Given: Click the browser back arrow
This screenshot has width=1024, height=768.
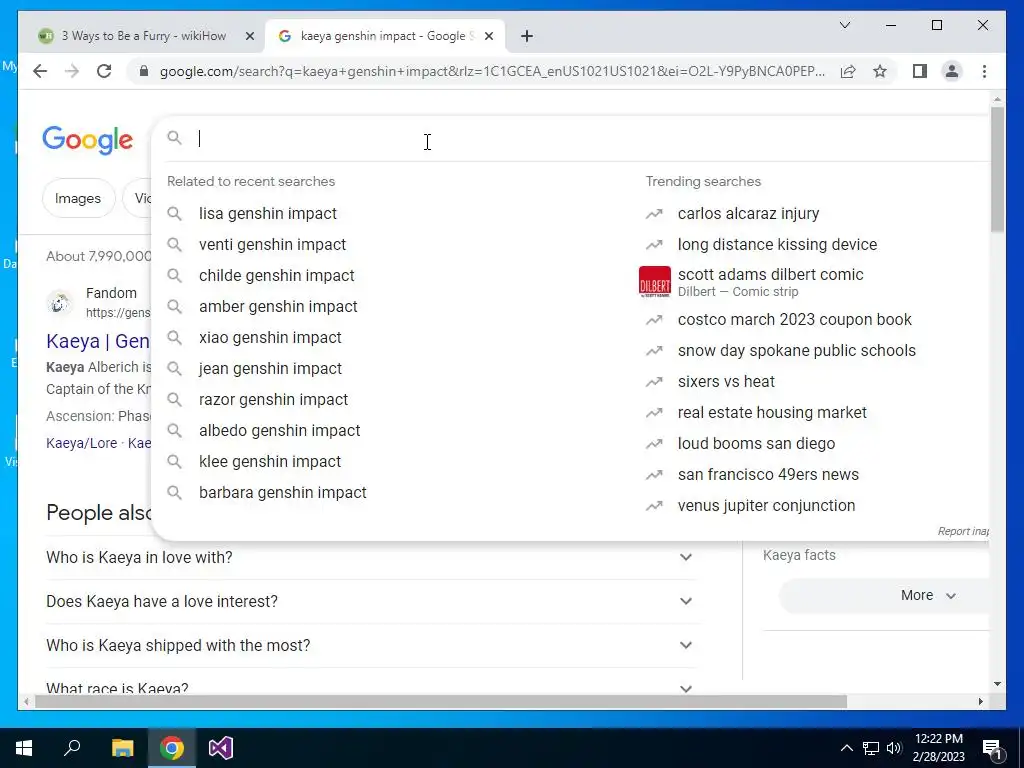Looking at the screenshot, I should (x=40, y=71).
